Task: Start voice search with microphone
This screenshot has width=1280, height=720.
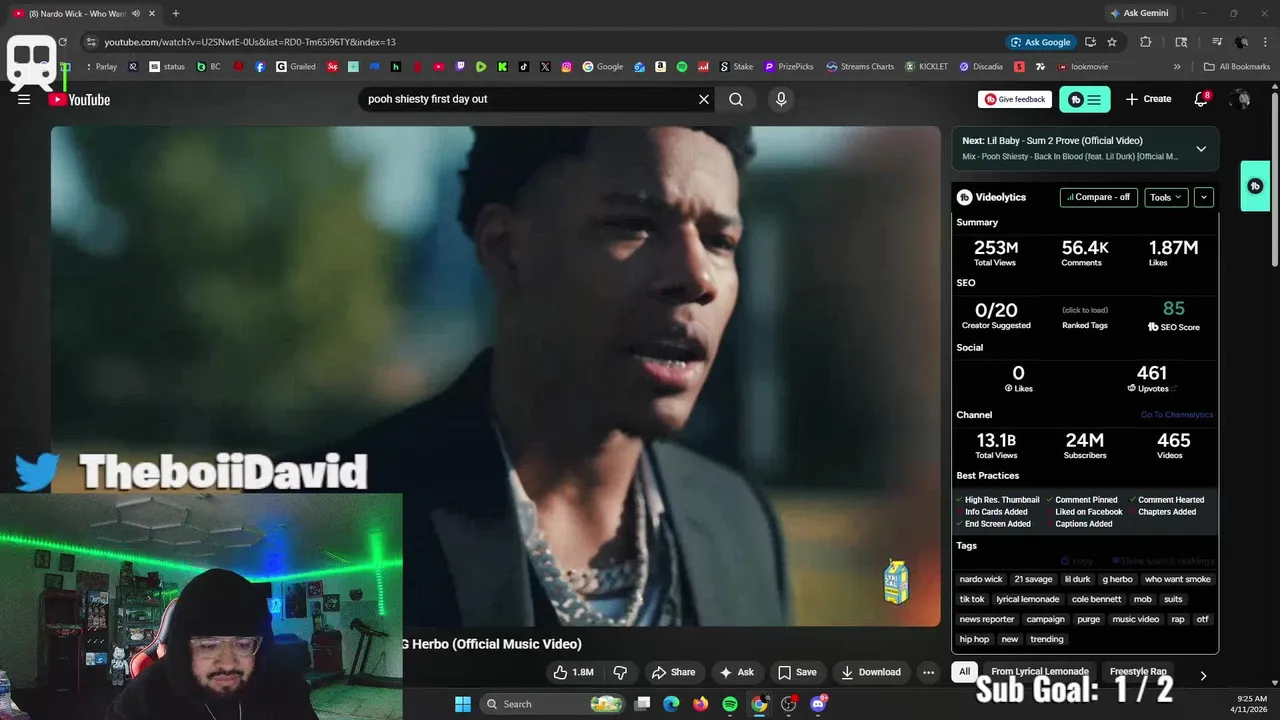Action: (781, 99)
